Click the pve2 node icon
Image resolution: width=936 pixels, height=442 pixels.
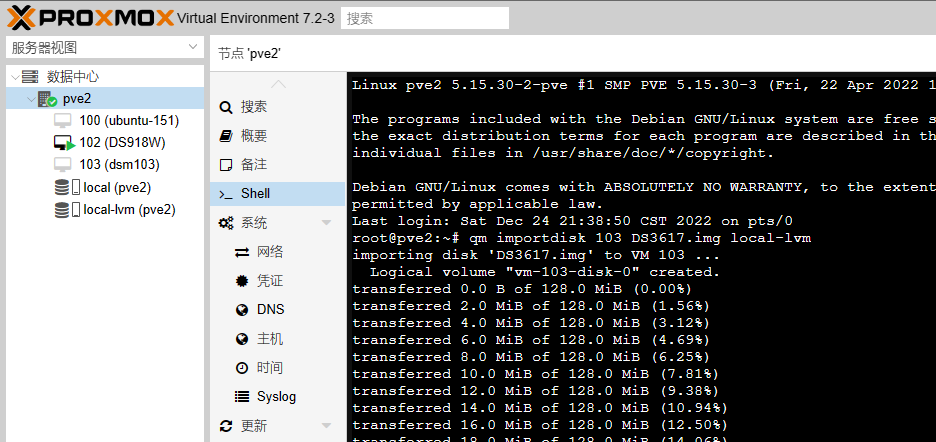tap(47, 99)
